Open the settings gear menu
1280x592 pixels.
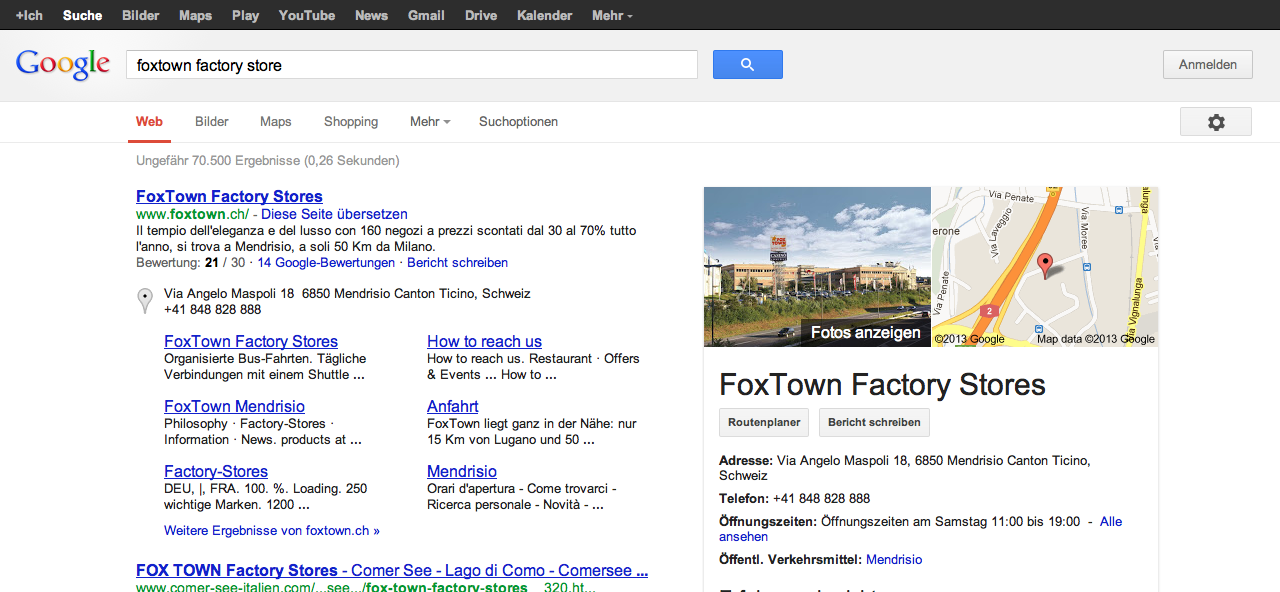point(1215,122)
